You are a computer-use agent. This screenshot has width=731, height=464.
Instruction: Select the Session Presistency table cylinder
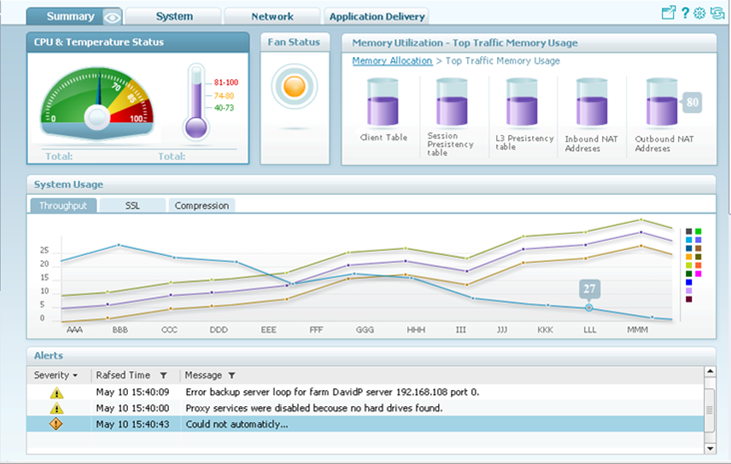pos(452,102)
